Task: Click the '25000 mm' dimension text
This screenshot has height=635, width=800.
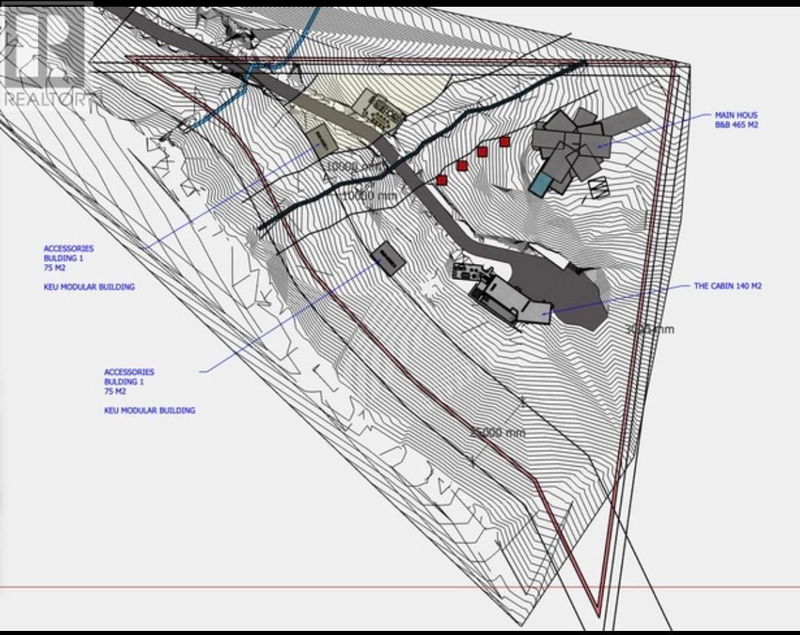Action: [497, 433]
